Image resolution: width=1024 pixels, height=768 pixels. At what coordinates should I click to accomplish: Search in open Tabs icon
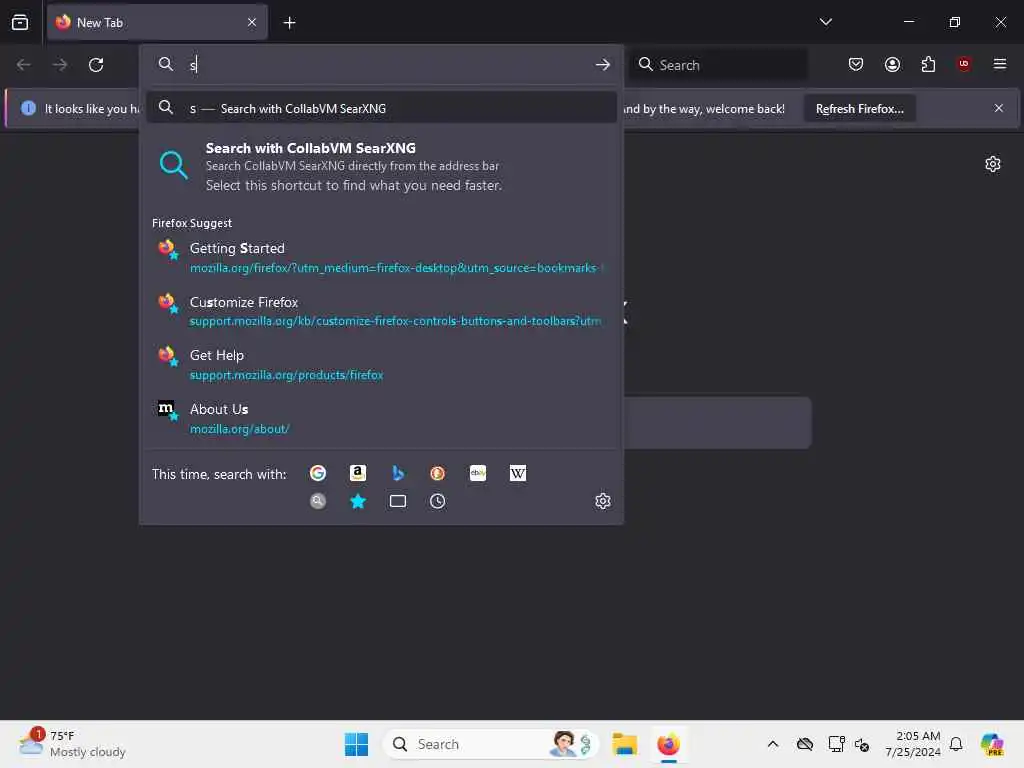pos(398,501)
